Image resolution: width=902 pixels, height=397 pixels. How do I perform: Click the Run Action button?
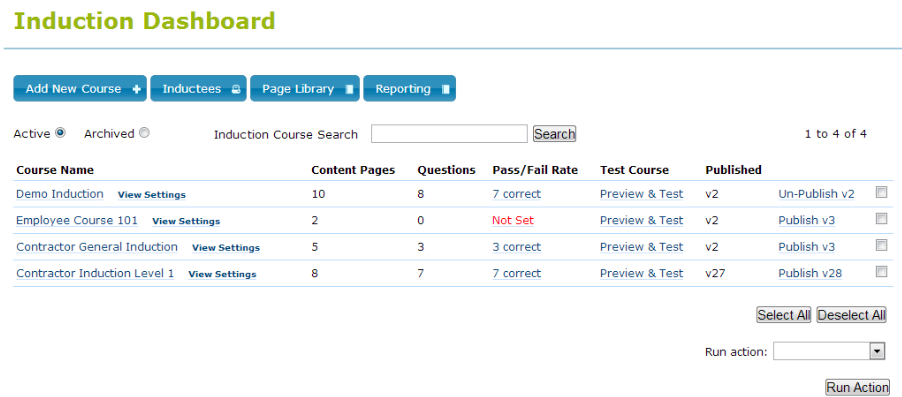pyautogui.click(x=858, y=388)
